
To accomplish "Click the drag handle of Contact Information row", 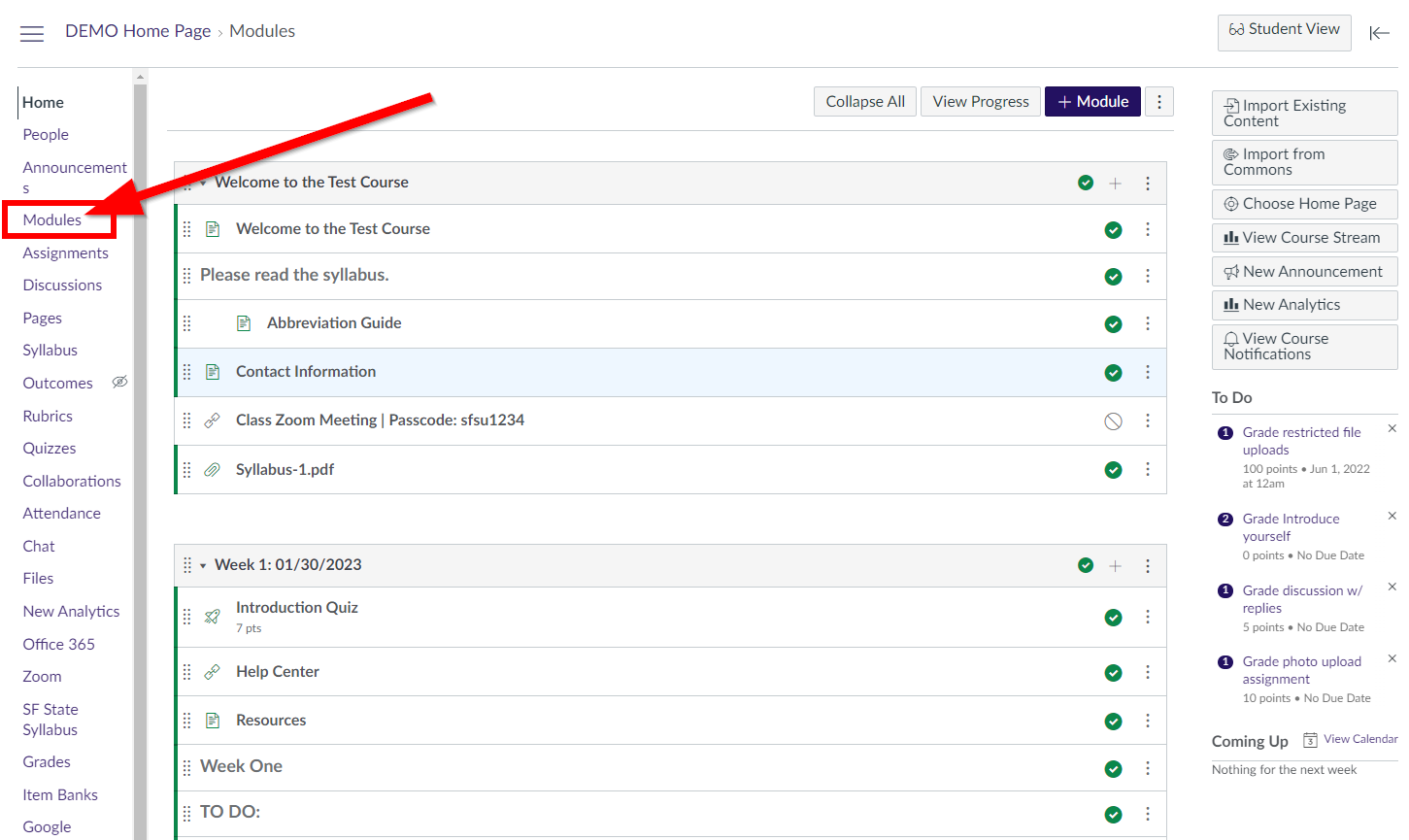I will pos(186,372).
